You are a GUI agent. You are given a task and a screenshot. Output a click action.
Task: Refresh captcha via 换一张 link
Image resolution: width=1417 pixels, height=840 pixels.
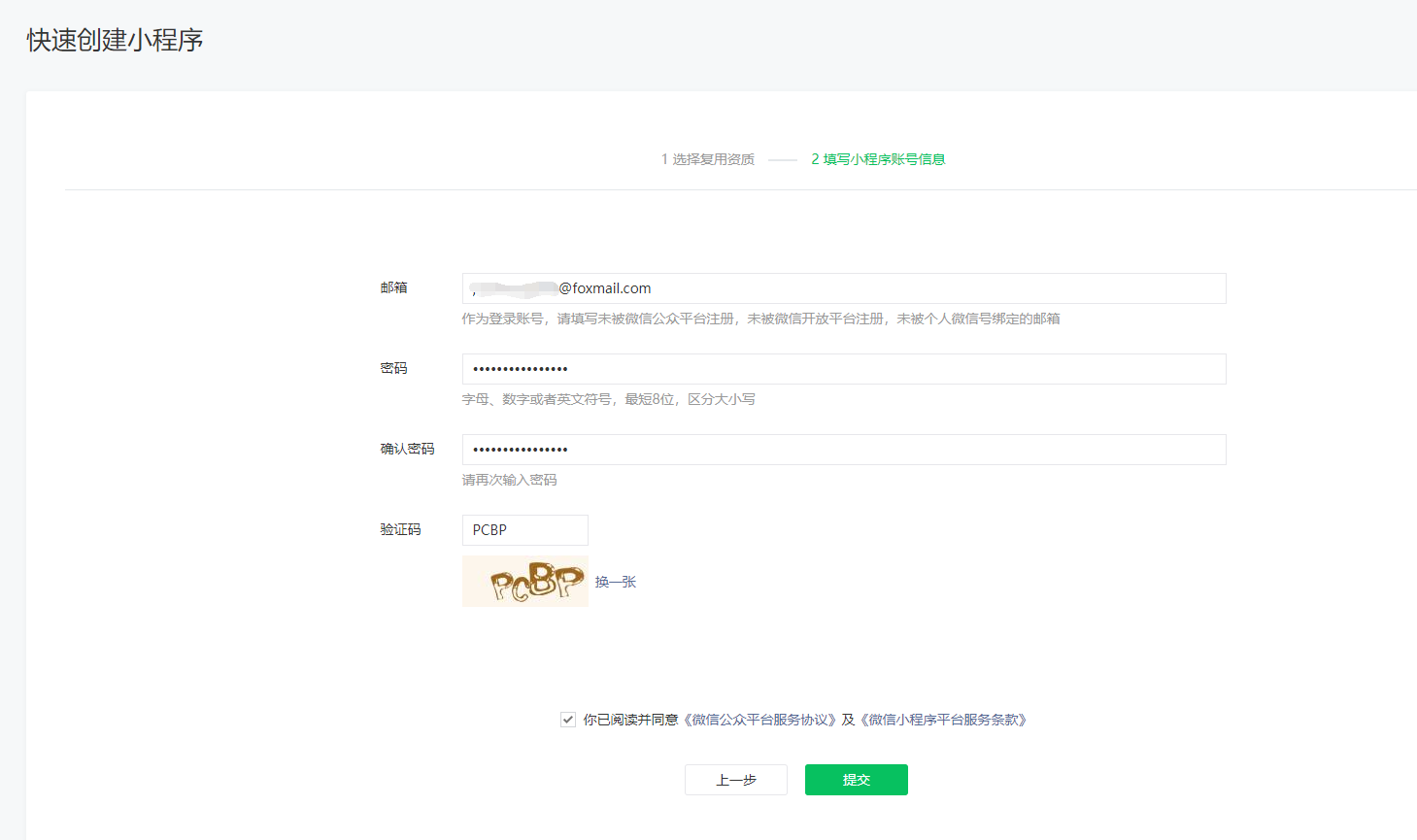pyautogui.click(x=616, y=582)
